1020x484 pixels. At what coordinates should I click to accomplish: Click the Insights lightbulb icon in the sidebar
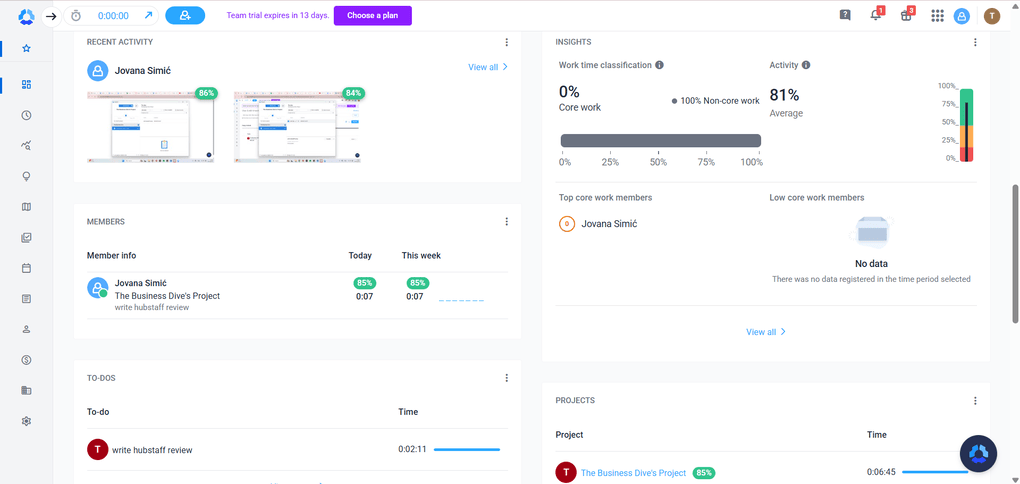click(26, 176)
